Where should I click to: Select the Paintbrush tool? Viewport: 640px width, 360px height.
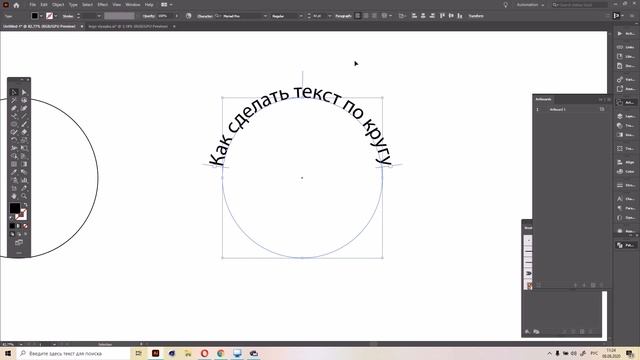(x=24, y=124)
